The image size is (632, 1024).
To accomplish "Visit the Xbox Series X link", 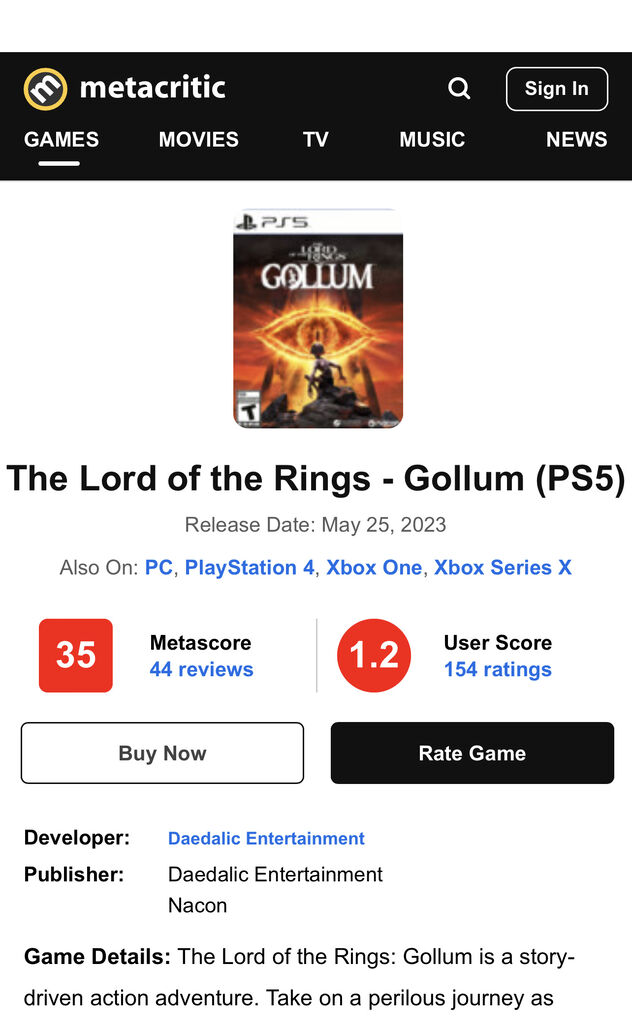I will click(x=503, y=567).
